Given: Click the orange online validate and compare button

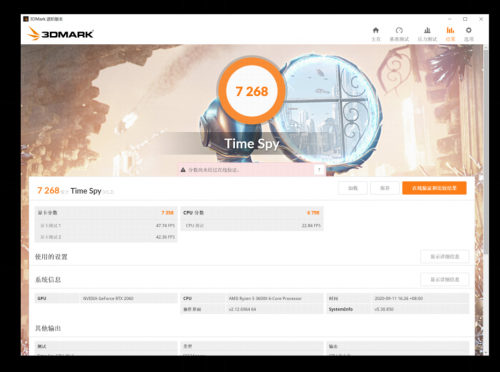Looking at the screenshot, I should tap(434, 188).
